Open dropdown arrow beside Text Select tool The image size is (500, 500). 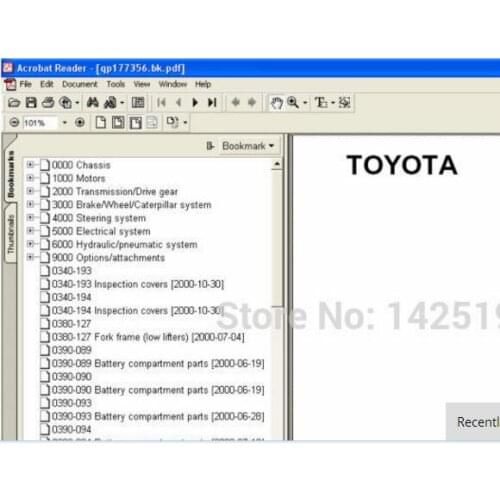point(333,103)
